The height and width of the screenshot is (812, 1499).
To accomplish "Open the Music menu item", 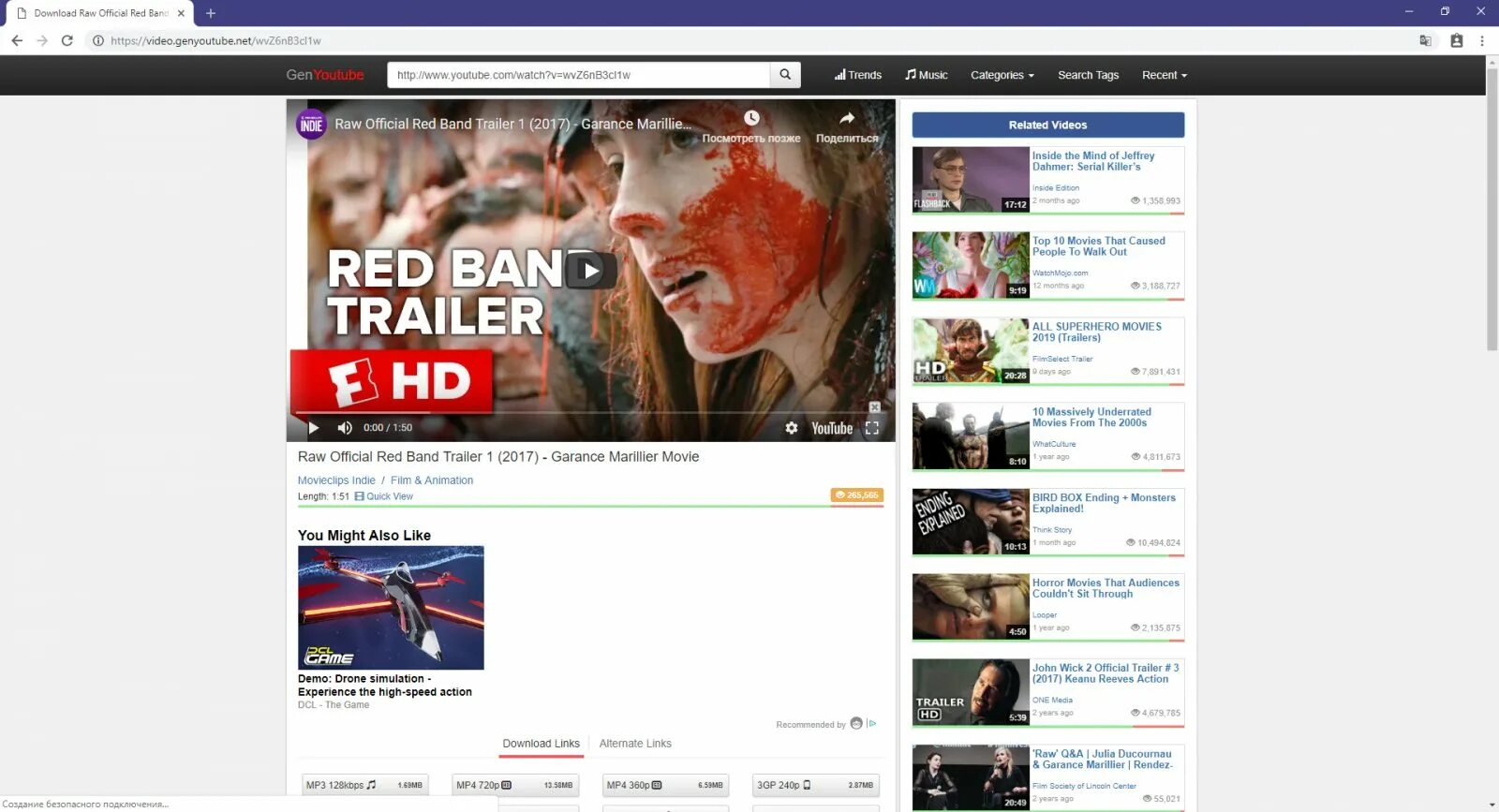I will (x=927, y=75).
